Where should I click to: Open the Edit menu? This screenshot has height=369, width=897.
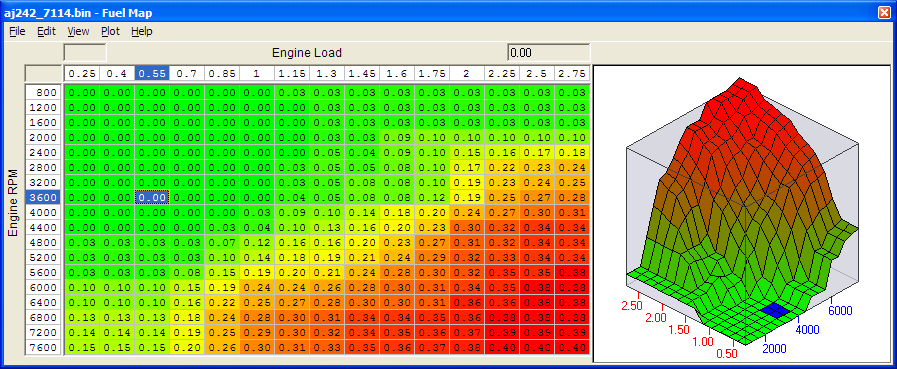46,31
